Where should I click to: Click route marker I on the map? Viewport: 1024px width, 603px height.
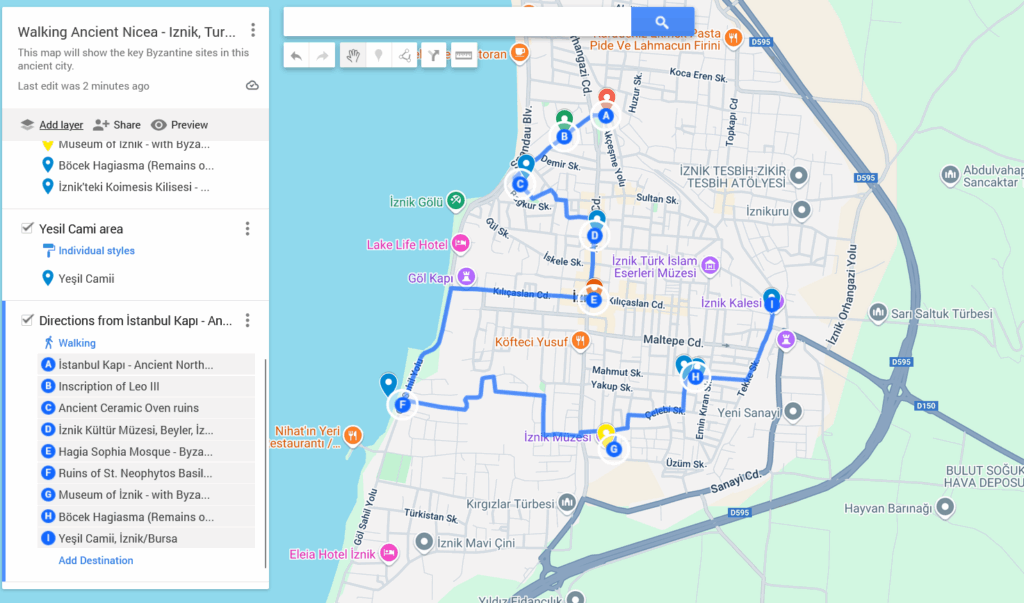point(772,303)
